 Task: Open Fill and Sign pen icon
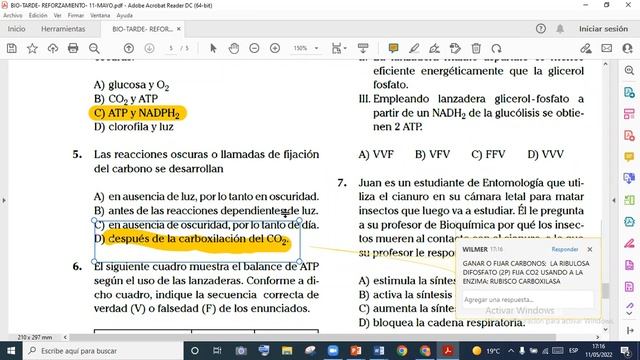click(586, 48)
